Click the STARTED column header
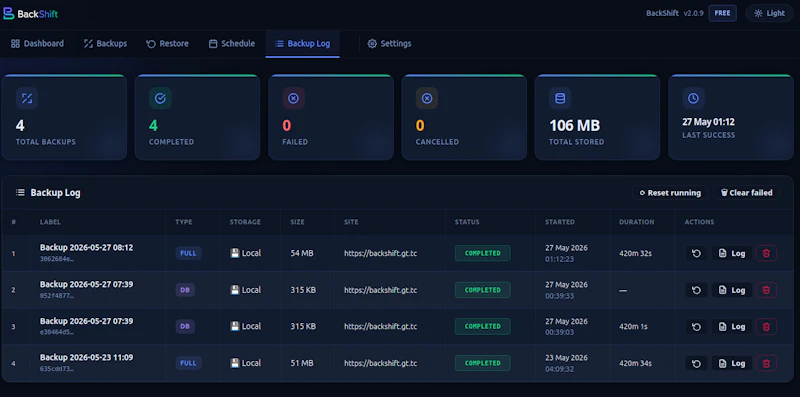The image size is (800, 397). point(560,222)
